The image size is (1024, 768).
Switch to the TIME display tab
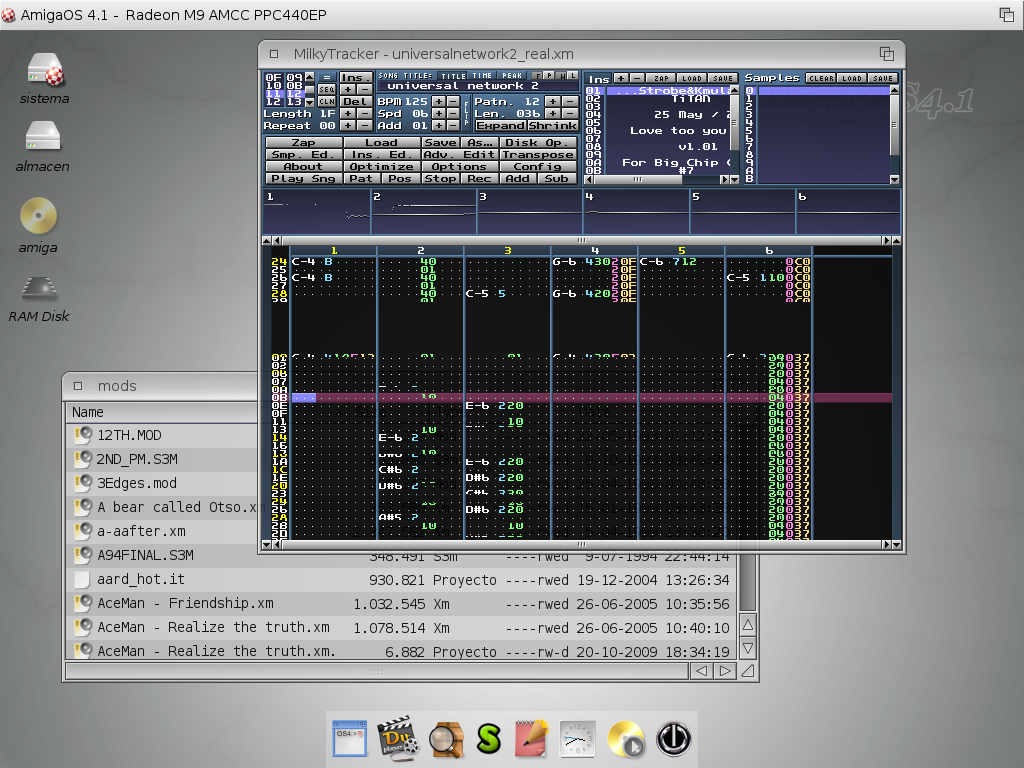coord(482,76)
